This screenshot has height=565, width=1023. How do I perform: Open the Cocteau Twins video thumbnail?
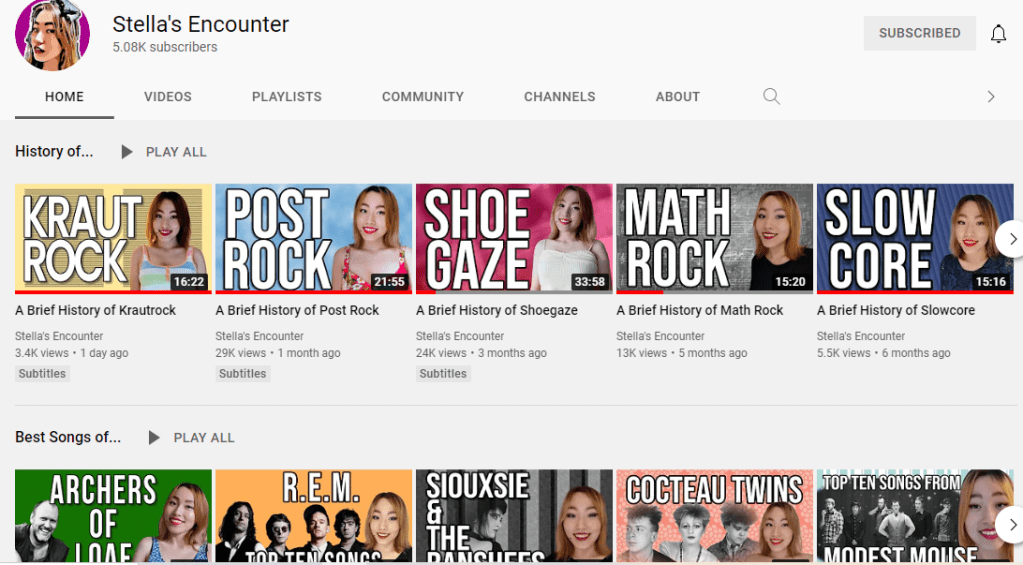[x=713, y=516]
